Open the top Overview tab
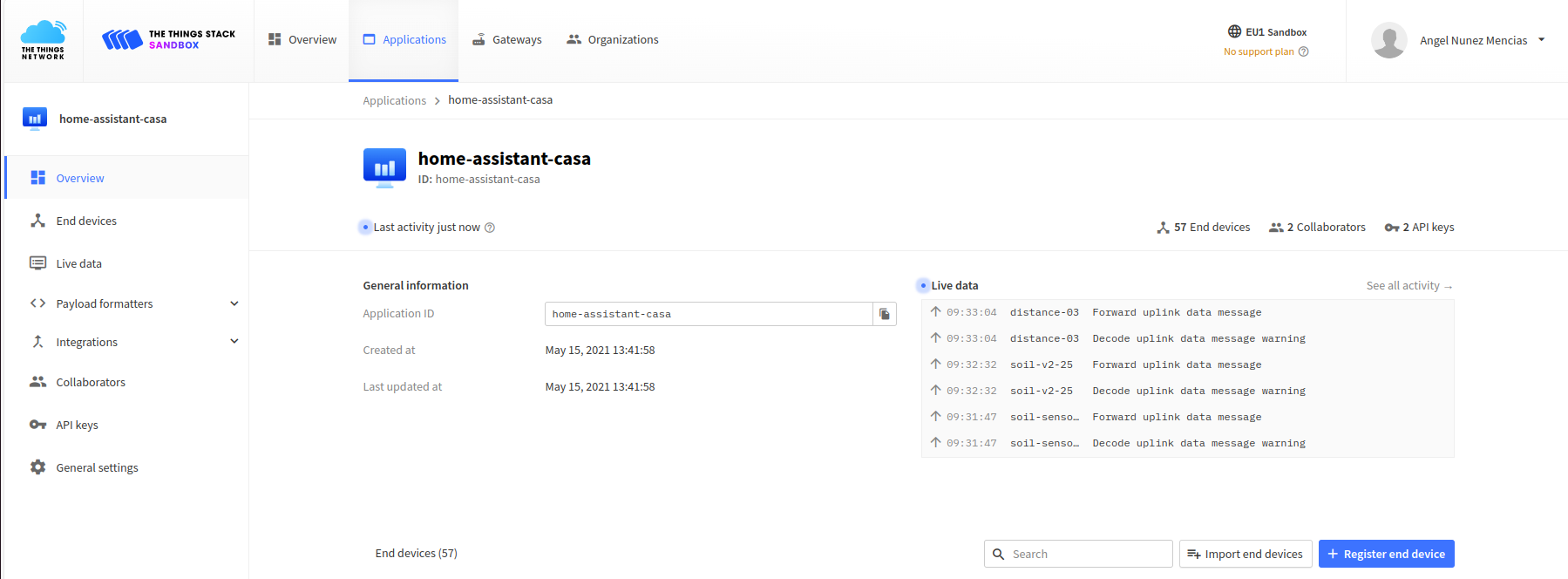The height and width of the screenshot is (579, 1568). click(302, 40)
